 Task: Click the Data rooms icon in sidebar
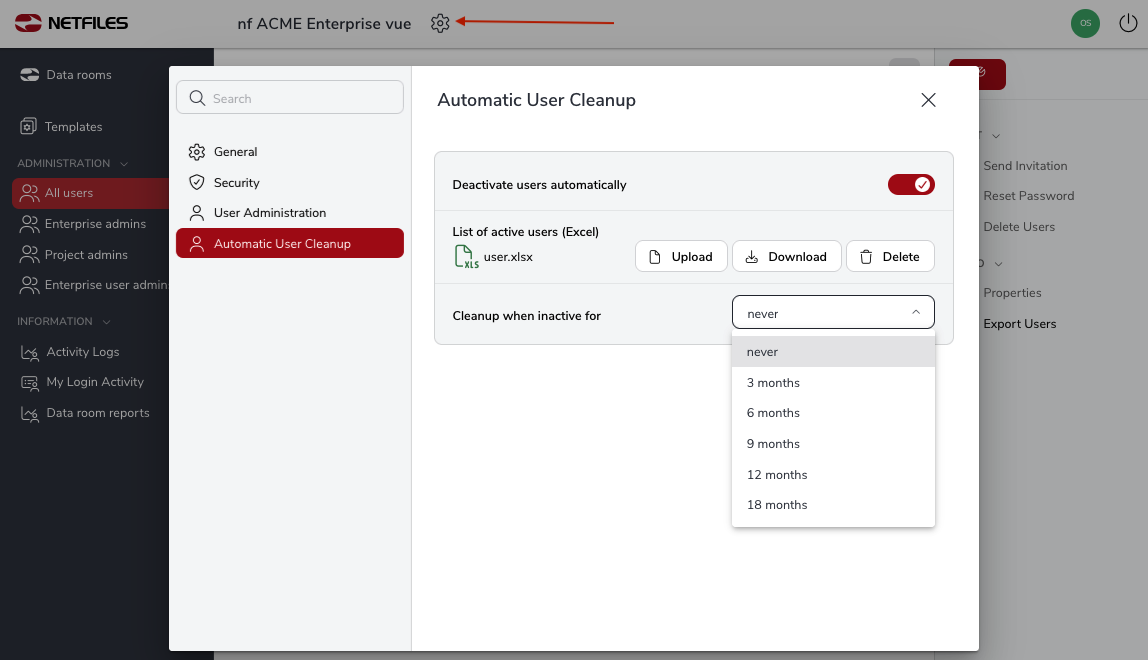(29, 75)
